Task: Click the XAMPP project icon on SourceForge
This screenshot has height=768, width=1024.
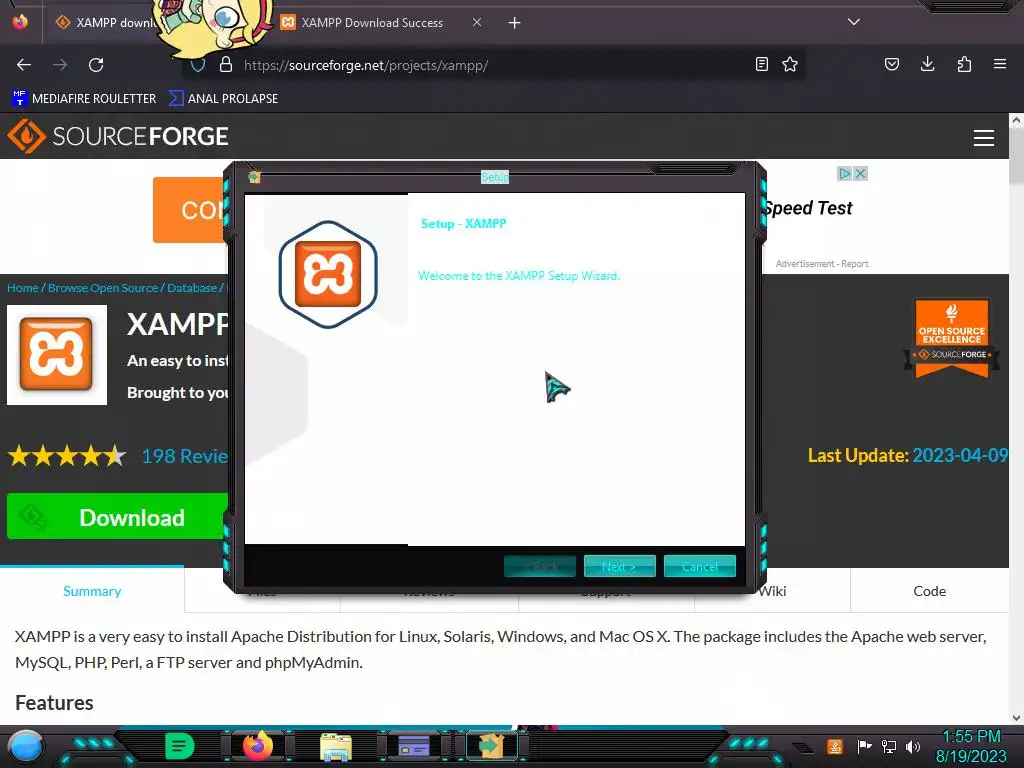Action: coord(57,355)
